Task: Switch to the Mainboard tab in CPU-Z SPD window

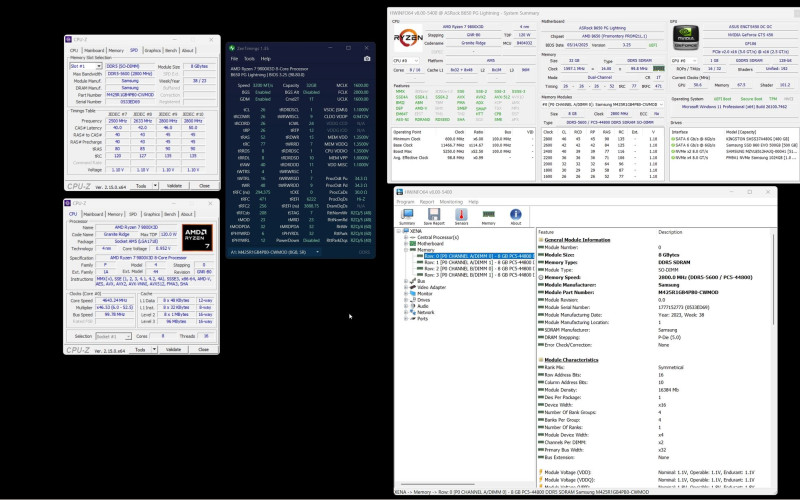Action: [x=94, y=51]
